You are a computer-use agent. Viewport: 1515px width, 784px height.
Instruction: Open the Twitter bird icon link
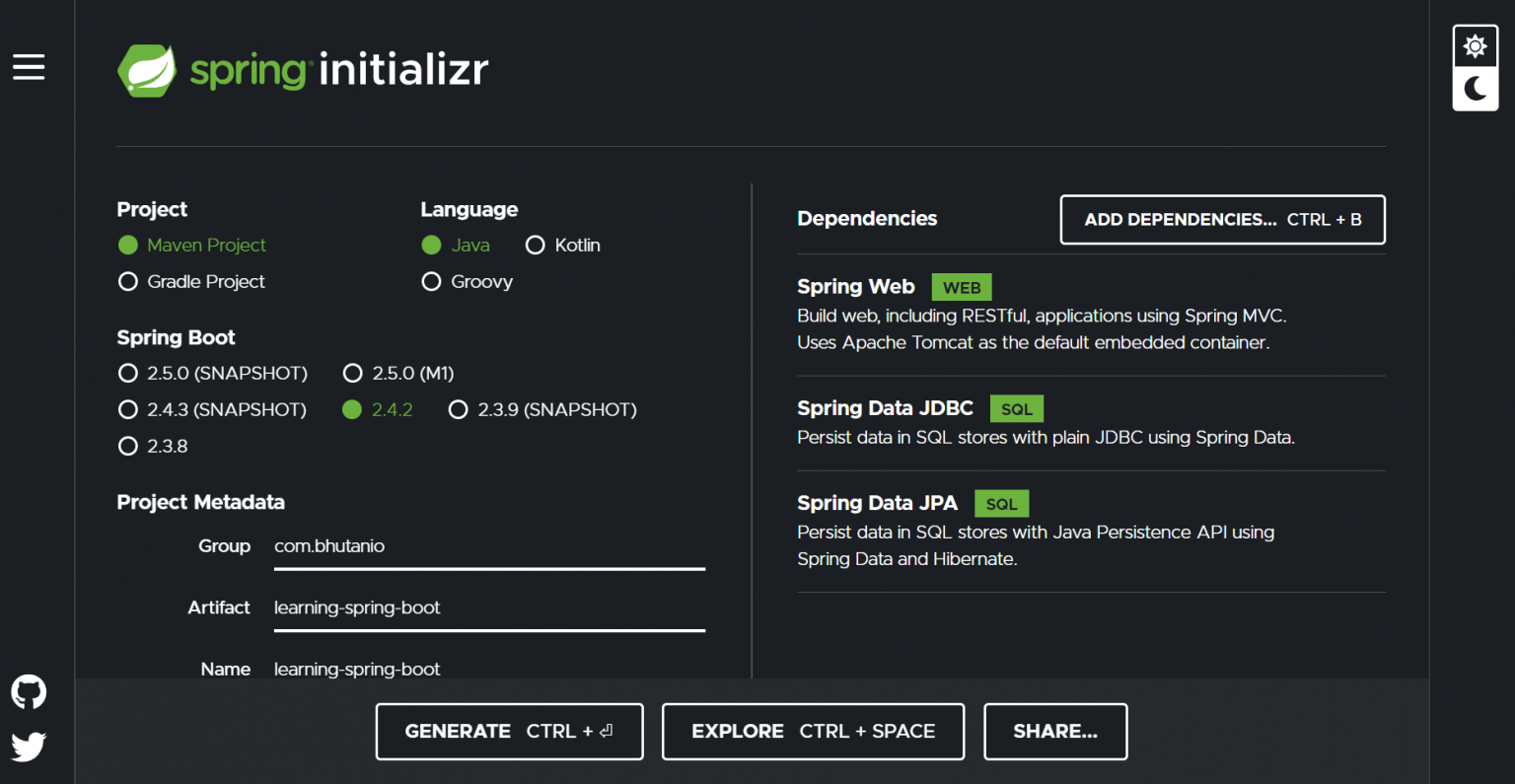[x=29, y=747]
